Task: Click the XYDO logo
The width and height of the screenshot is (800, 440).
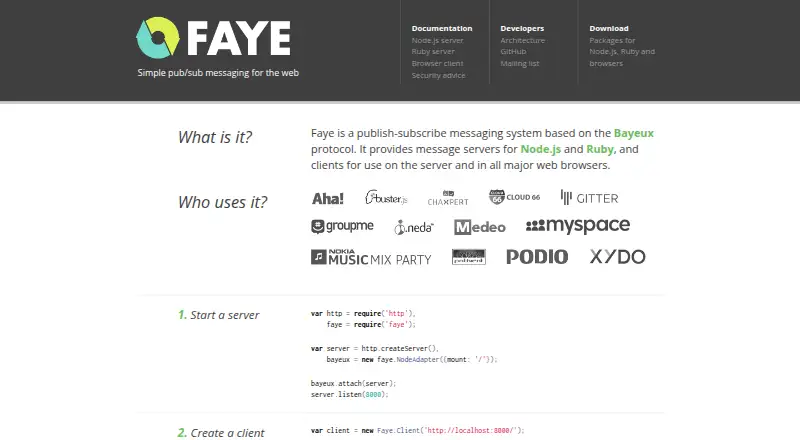Action: [x=617, y=257]
